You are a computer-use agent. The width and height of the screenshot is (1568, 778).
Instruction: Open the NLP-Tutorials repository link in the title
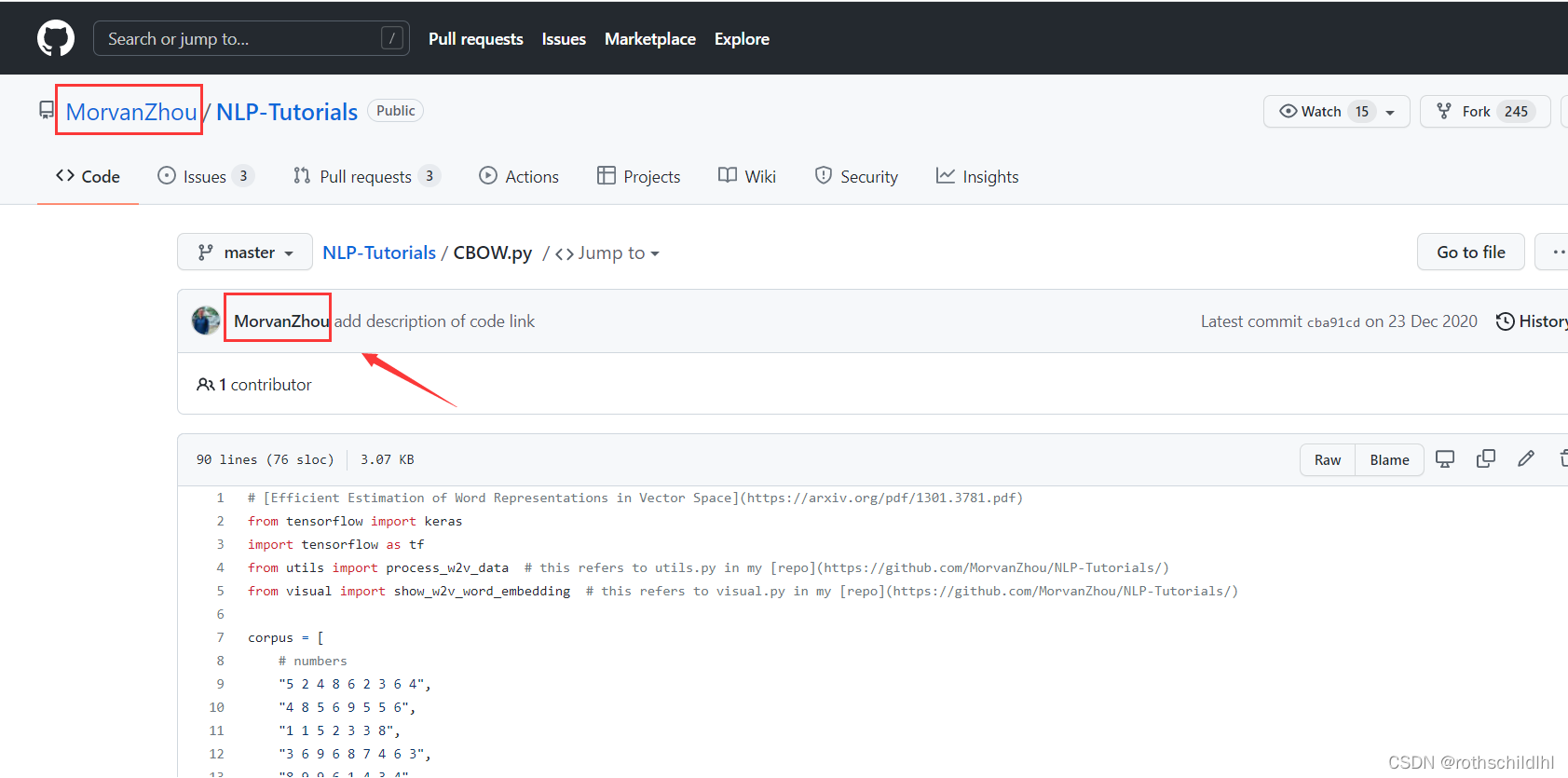[287, 112]
